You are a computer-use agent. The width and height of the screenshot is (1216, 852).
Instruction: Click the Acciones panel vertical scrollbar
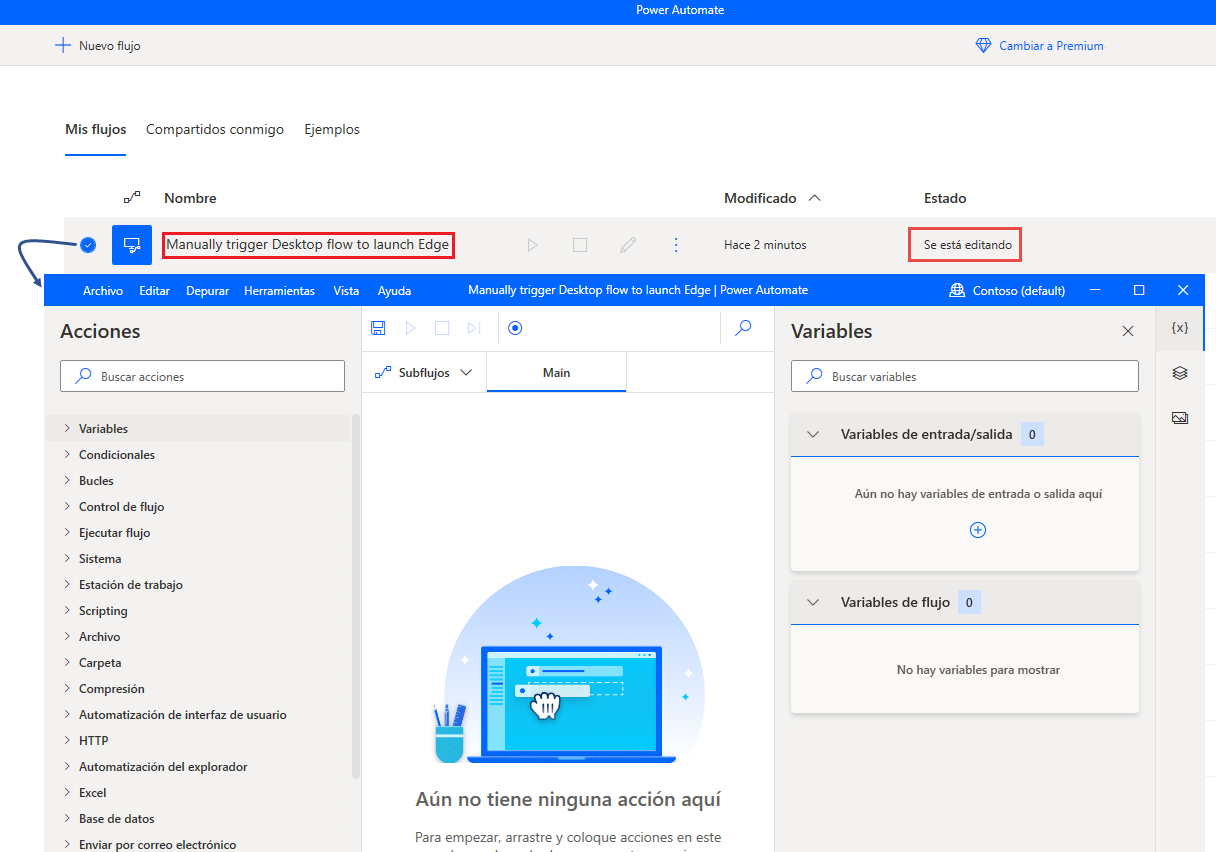pos(356,596)
